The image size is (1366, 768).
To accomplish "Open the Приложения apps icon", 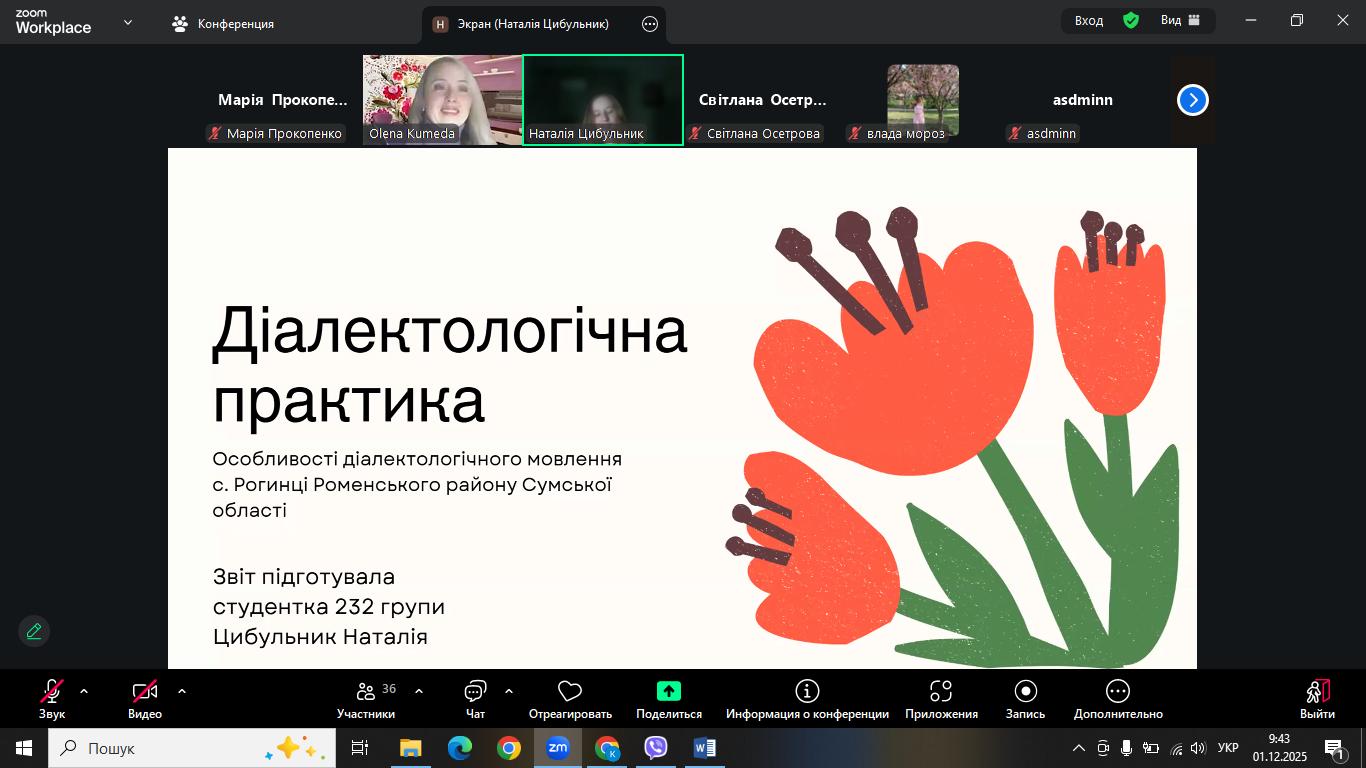I will coord(941,691).
